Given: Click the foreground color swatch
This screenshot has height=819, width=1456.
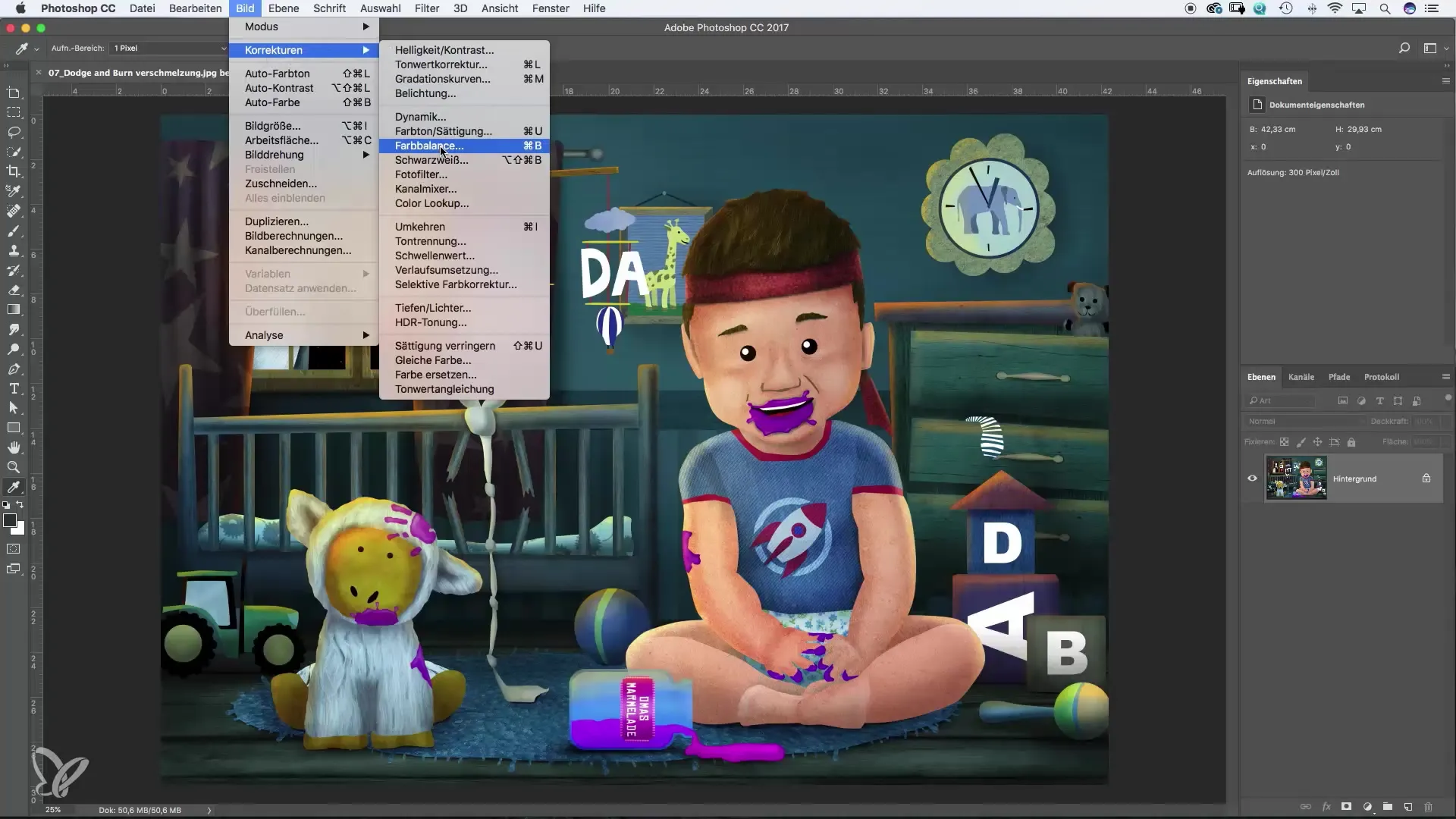Looking at the screenshot, I should pos(10,520).
